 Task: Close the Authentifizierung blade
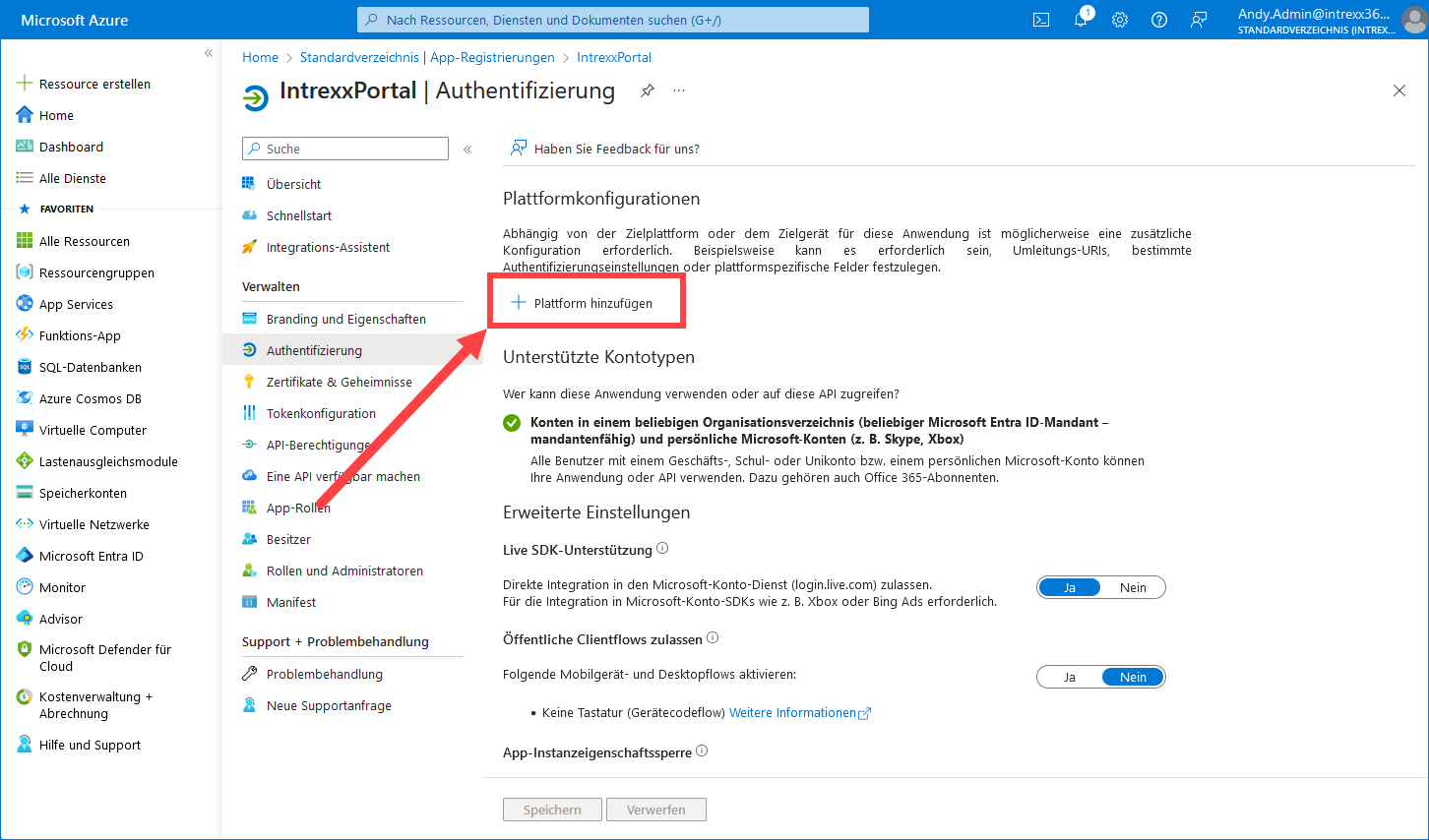click(1399, 90)
